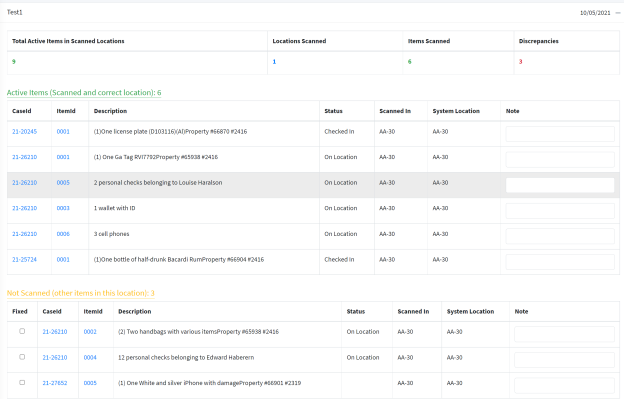
Task: Click the Discrepancies column header
Action: point(538,41)
